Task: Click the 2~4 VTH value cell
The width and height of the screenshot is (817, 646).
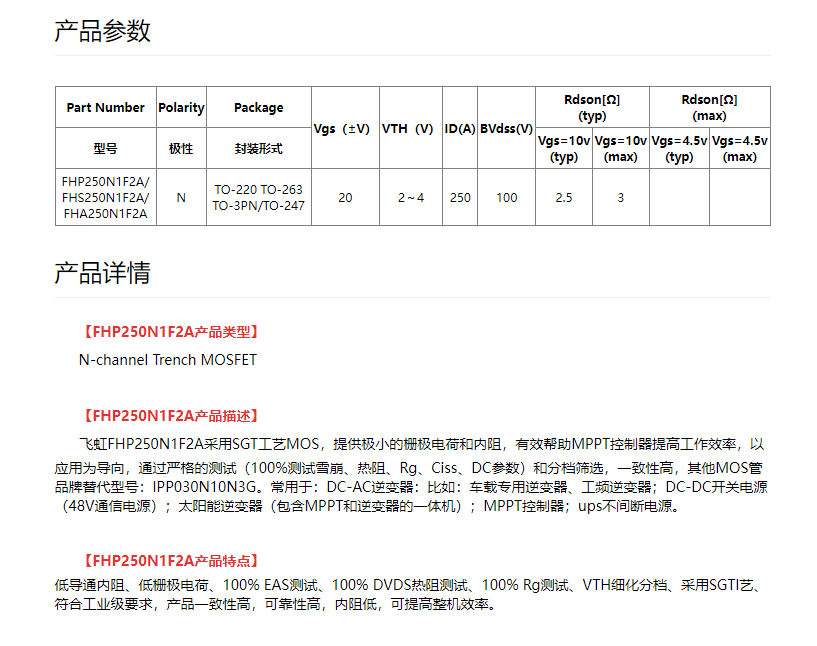Action: click(x=410, y=197)
